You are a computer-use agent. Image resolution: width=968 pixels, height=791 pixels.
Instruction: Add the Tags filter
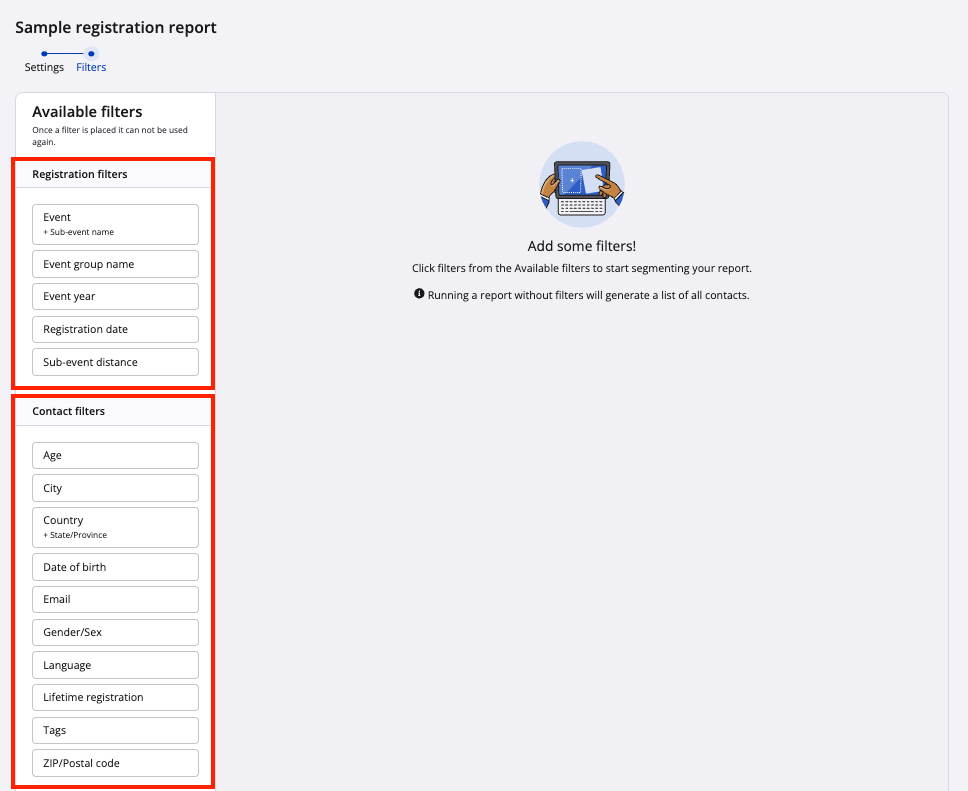click(115, 730)
